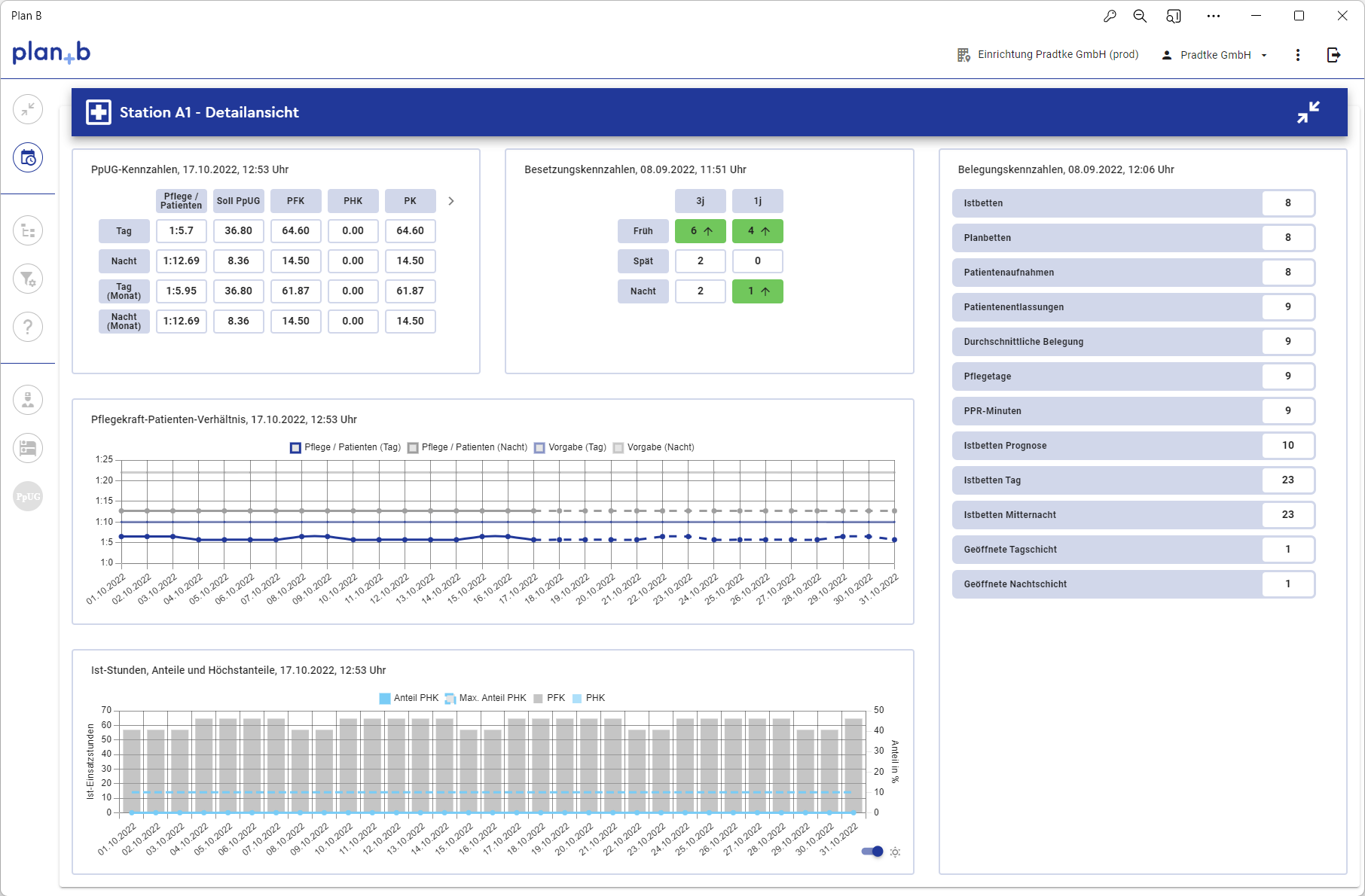The image size is (1365, 896).
Task: Toggle the switch in Ist-Stunden chart
Action: 872,852
